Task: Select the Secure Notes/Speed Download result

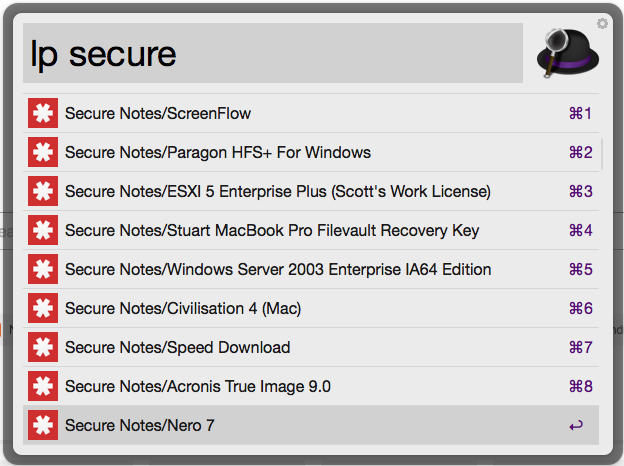Action: (x=178, y=348)
